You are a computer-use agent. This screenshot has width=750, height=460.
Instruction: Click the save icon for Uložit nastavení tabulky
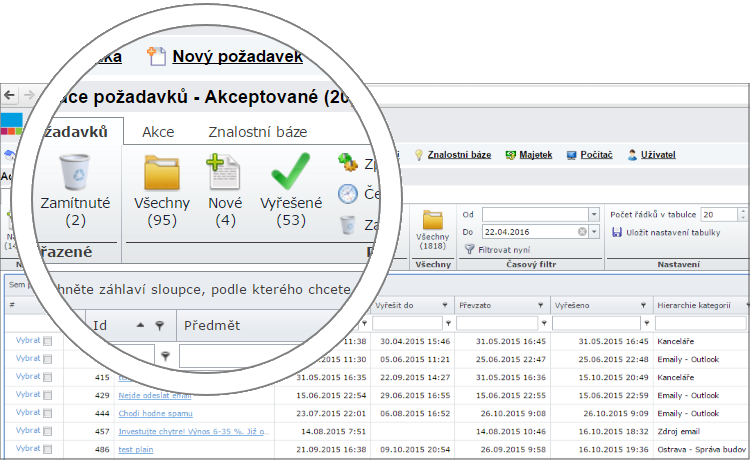coord(616,233)
